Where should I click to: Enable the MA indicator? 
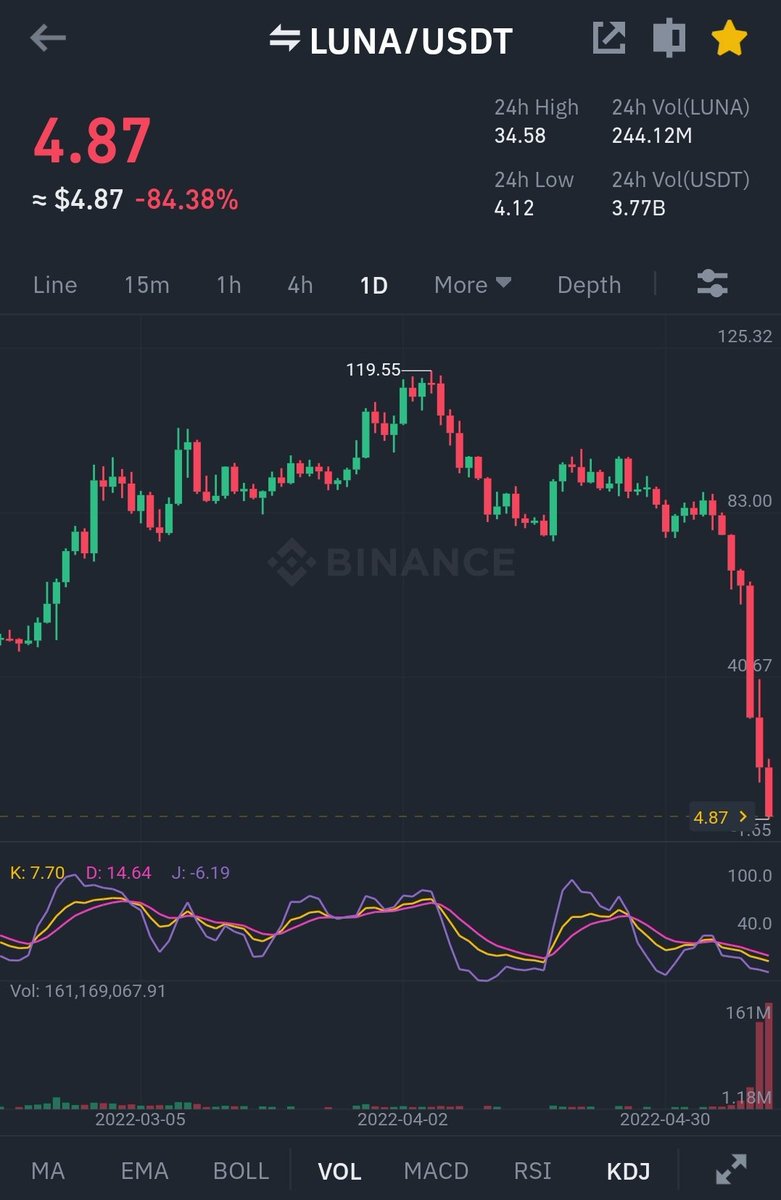pos(48,1171)
